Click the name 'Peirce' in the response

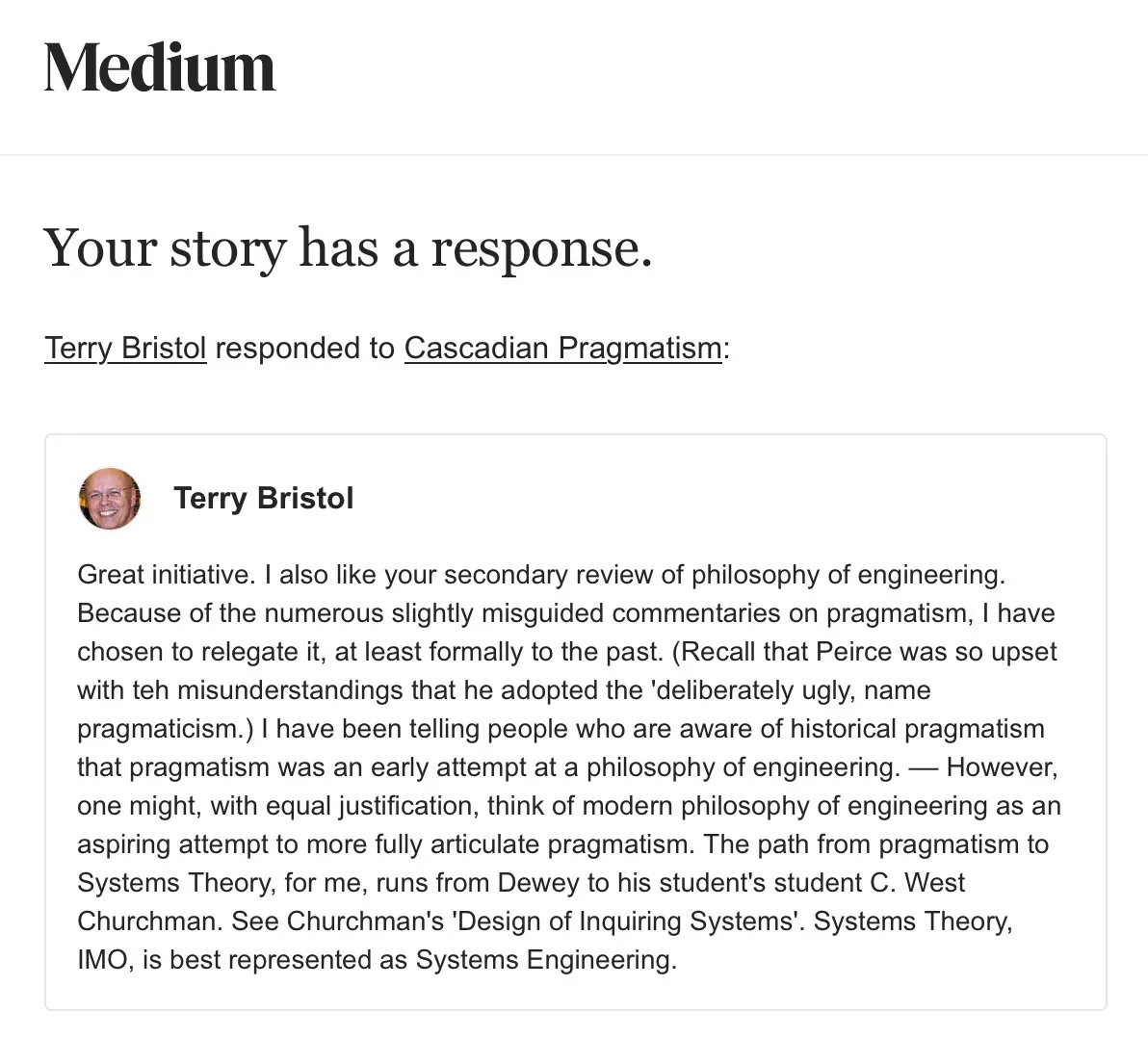coord(853,652)
